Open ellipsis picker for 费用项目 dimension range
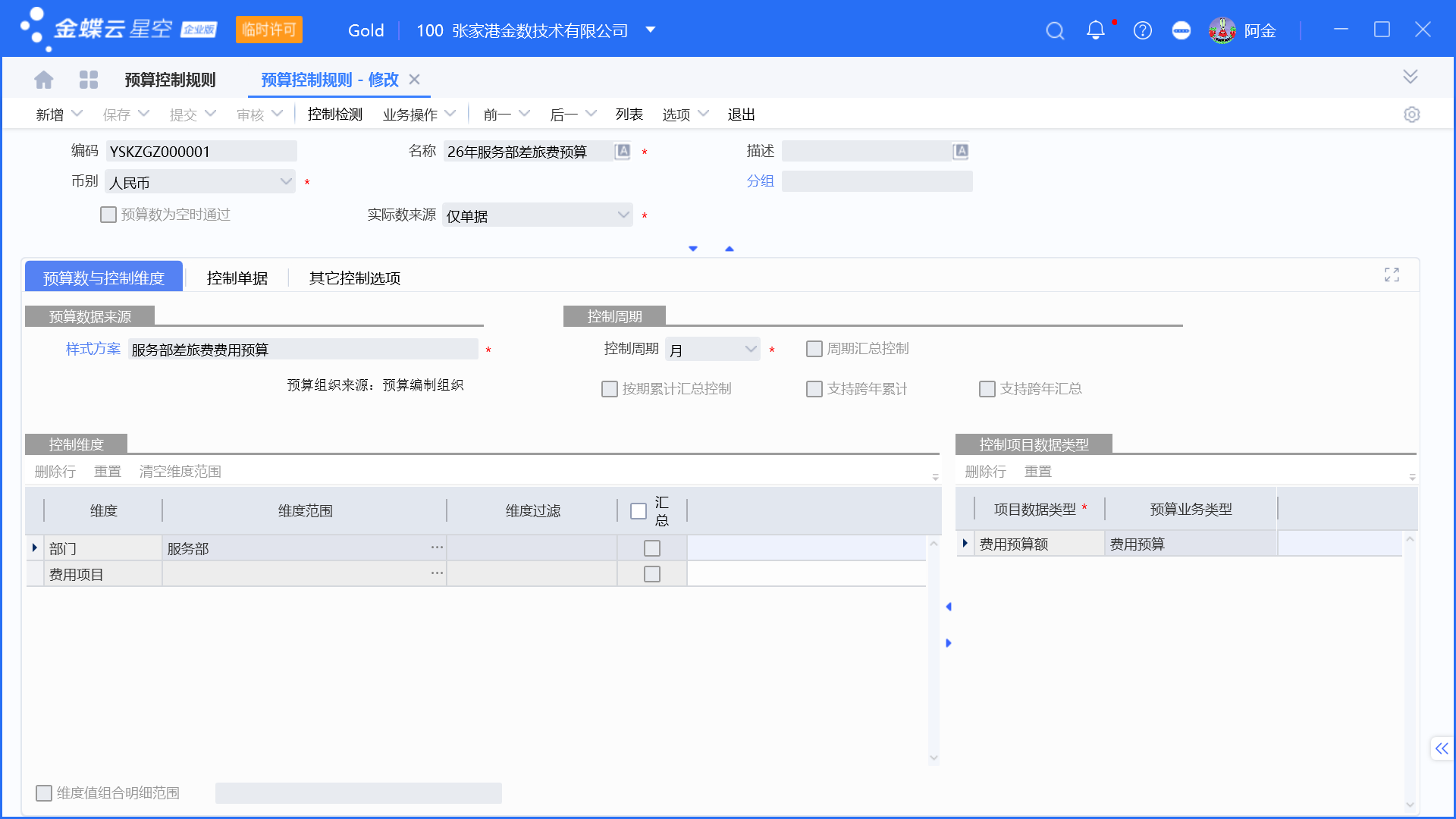 click(x=437, y=573)
